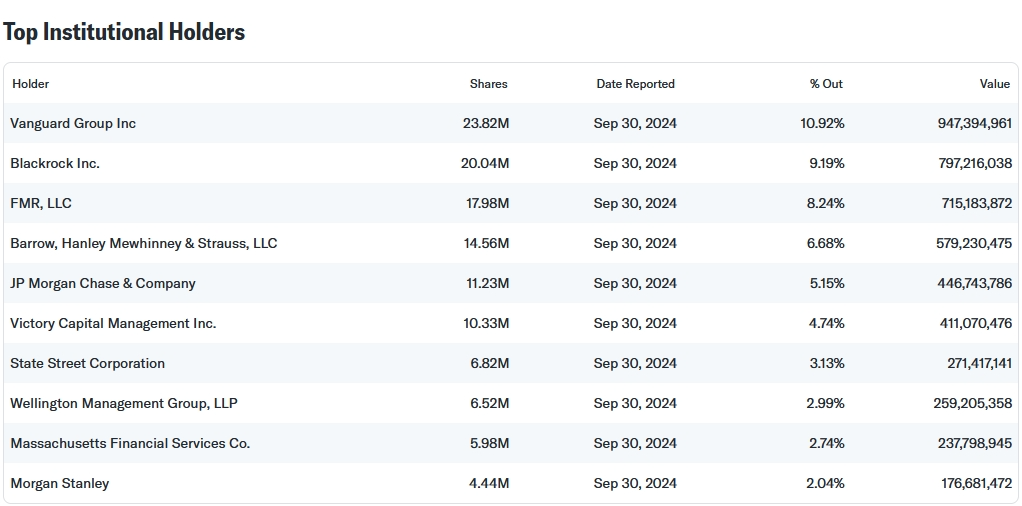Screen dimensions: 1022x506
Task: Select the FMR, LLC holder name
Action: pyautogui.click(x=41, y=203)
